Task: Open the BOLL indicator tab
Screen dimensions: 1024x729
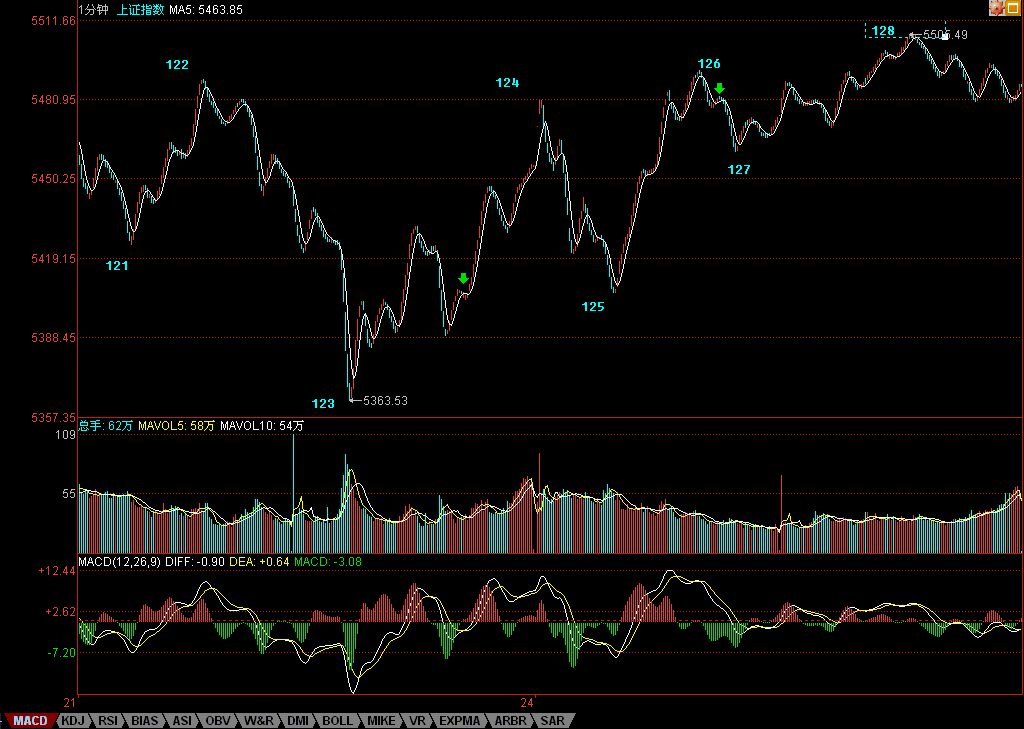Action: 337,720
